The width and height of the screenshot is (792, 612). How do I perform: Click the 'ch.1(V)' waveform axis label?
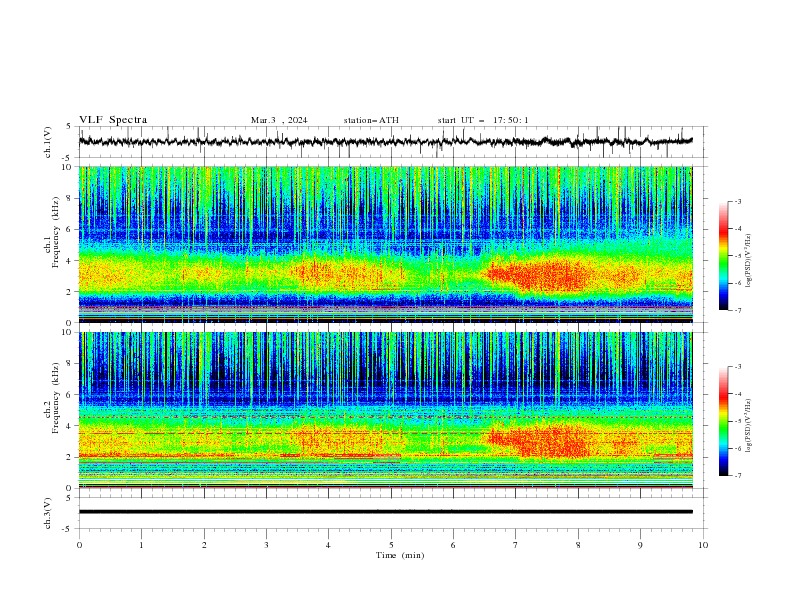48,142
